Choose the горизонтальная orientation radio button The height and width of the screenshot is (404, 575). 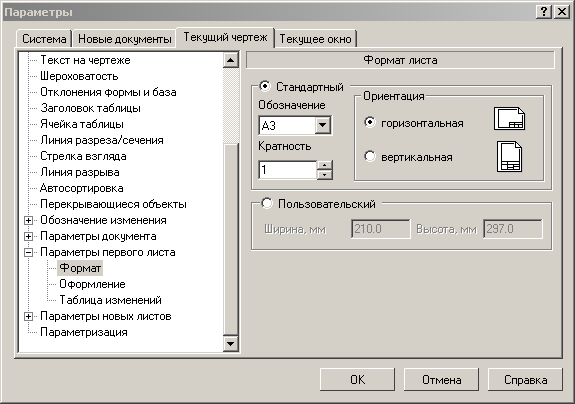[x=370, y=122]
